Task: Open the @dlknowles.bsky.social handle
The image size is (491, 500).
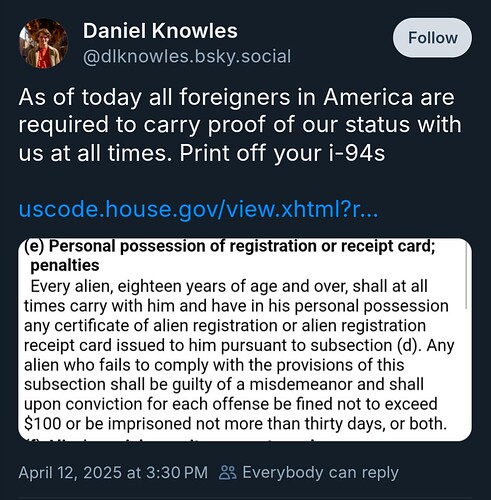Action: [187, 56]
